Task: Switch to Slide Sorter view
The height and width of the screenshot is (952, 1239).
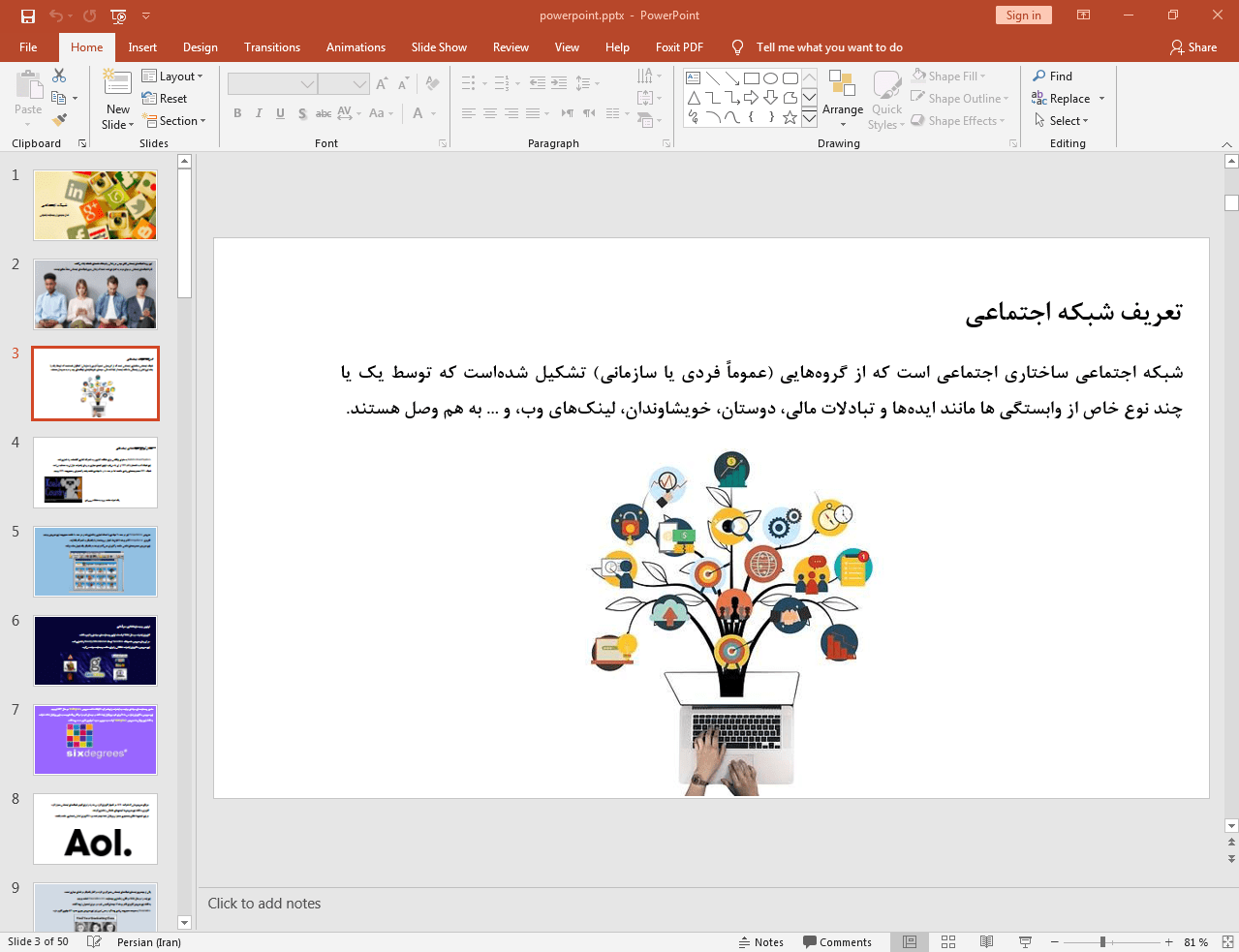Action: [x=948, y=942]
